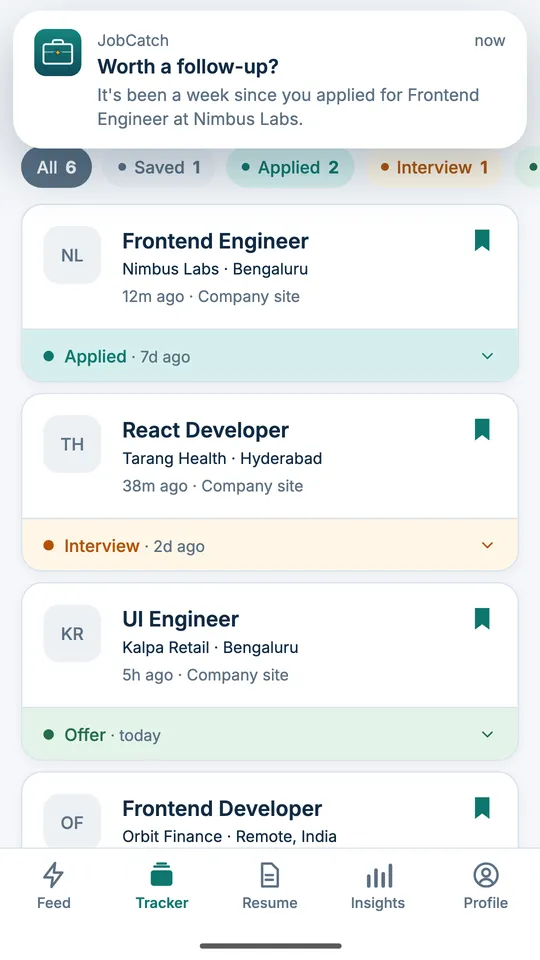Select the All 6 filter chip

[56, 167]
